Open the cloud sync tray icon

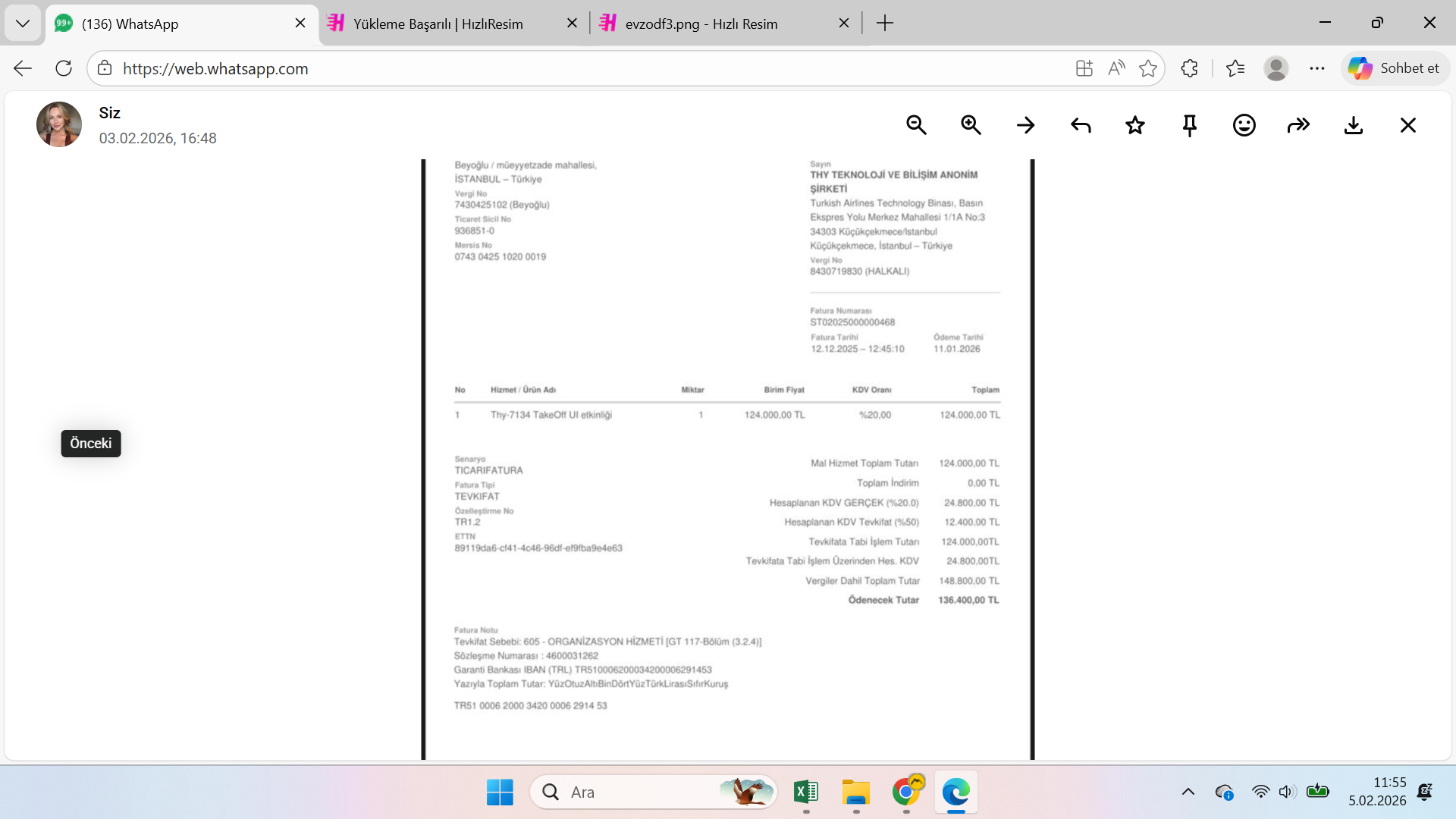pyautogui.click(x=1224, y=792)
